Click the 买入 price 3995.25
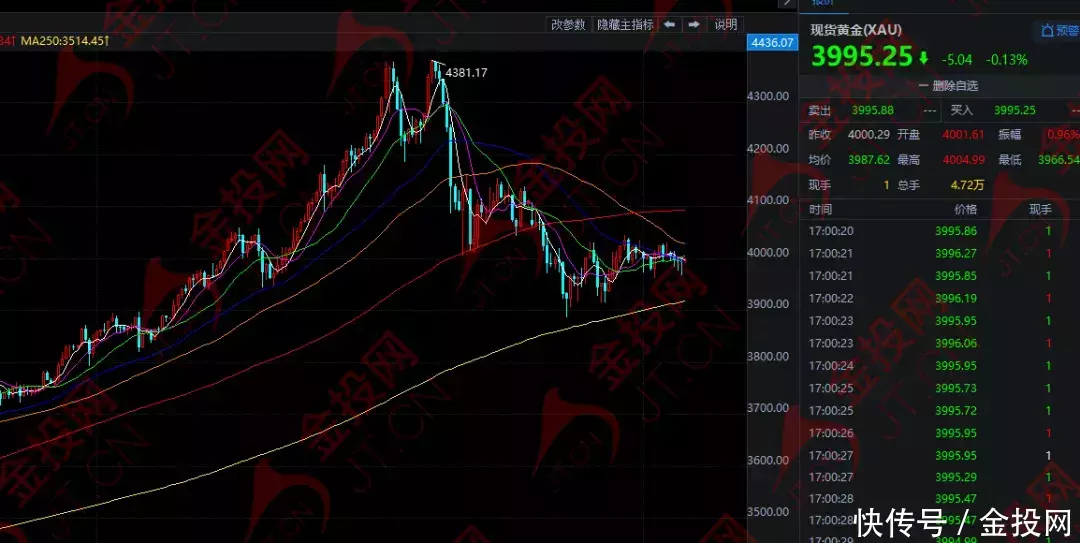Viewport: 1080px width, 543px height. tap(1014, 111)
